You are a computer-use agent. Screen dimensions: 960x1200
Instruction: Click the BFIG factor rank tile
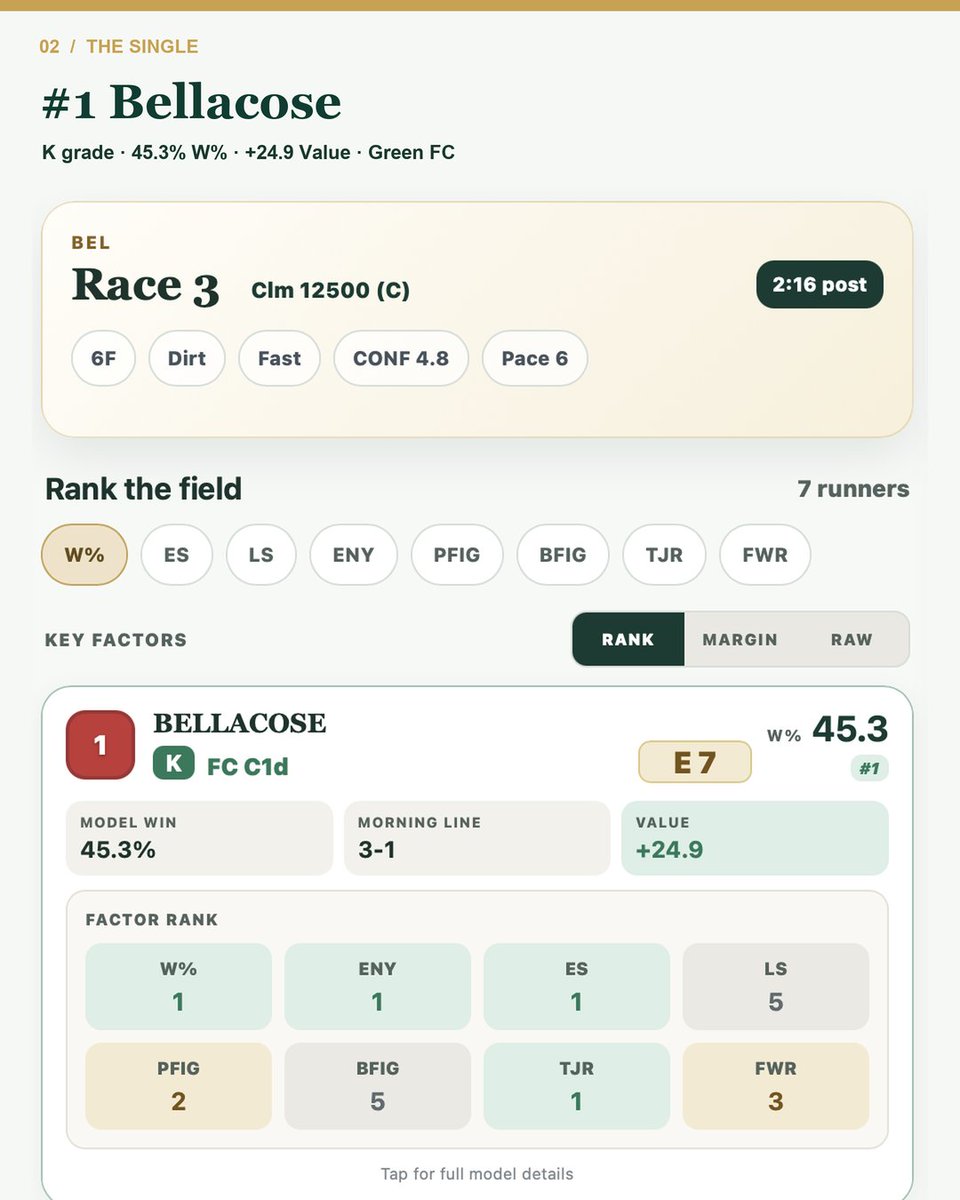(377, 1086)
